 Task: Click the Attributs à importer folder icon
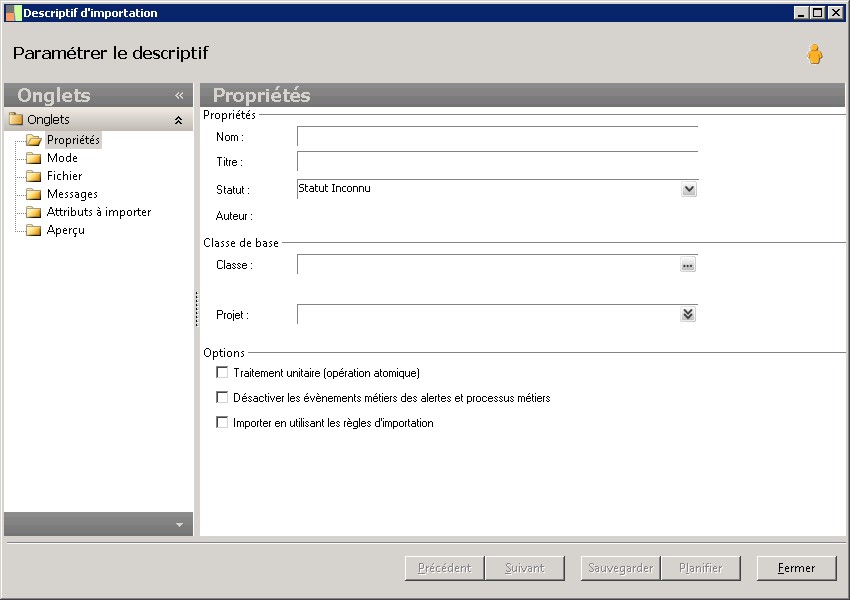click(34, 212)
